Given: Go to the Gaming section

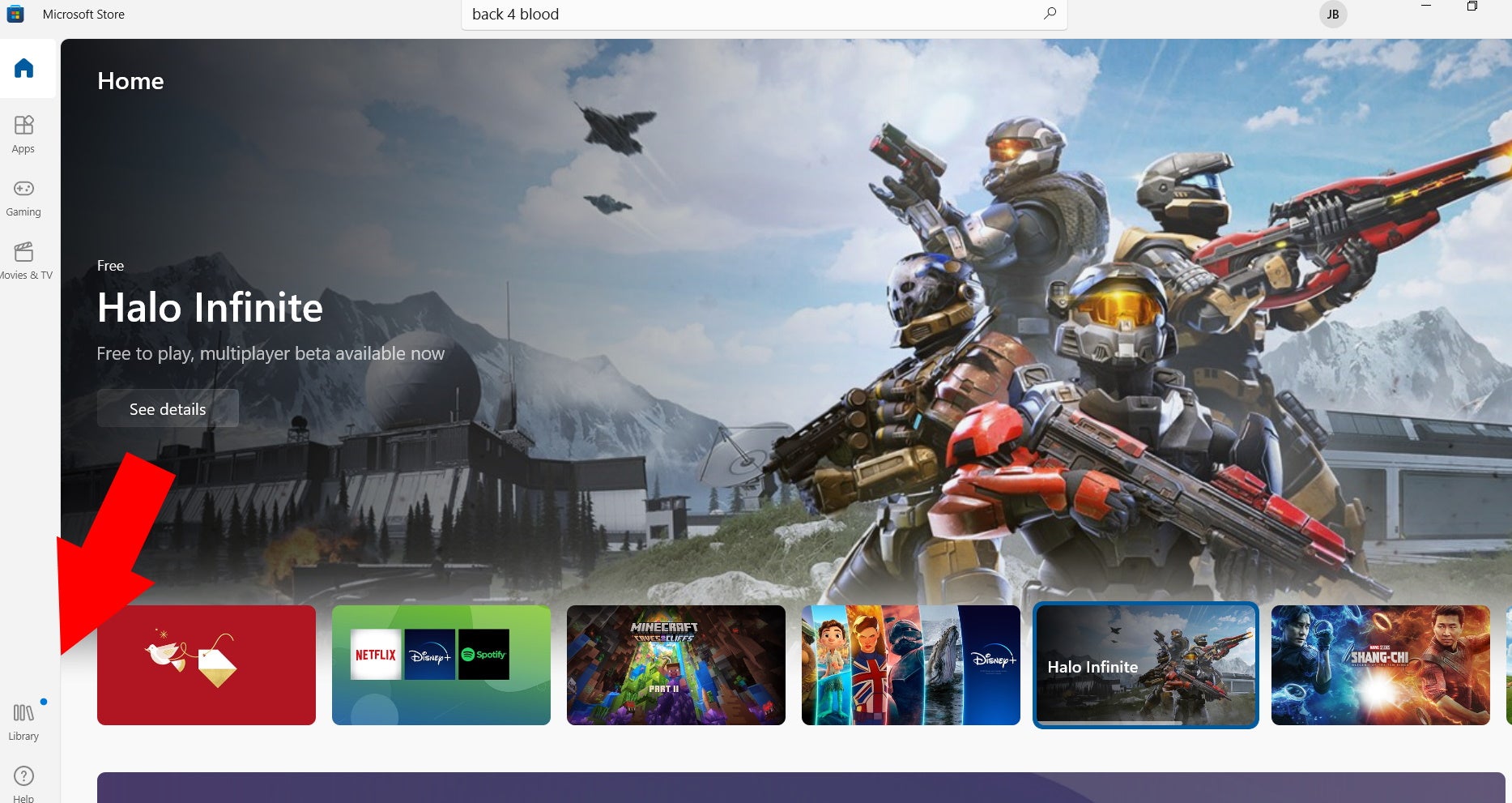Looking at the screenshot, I should coord(23,198).
